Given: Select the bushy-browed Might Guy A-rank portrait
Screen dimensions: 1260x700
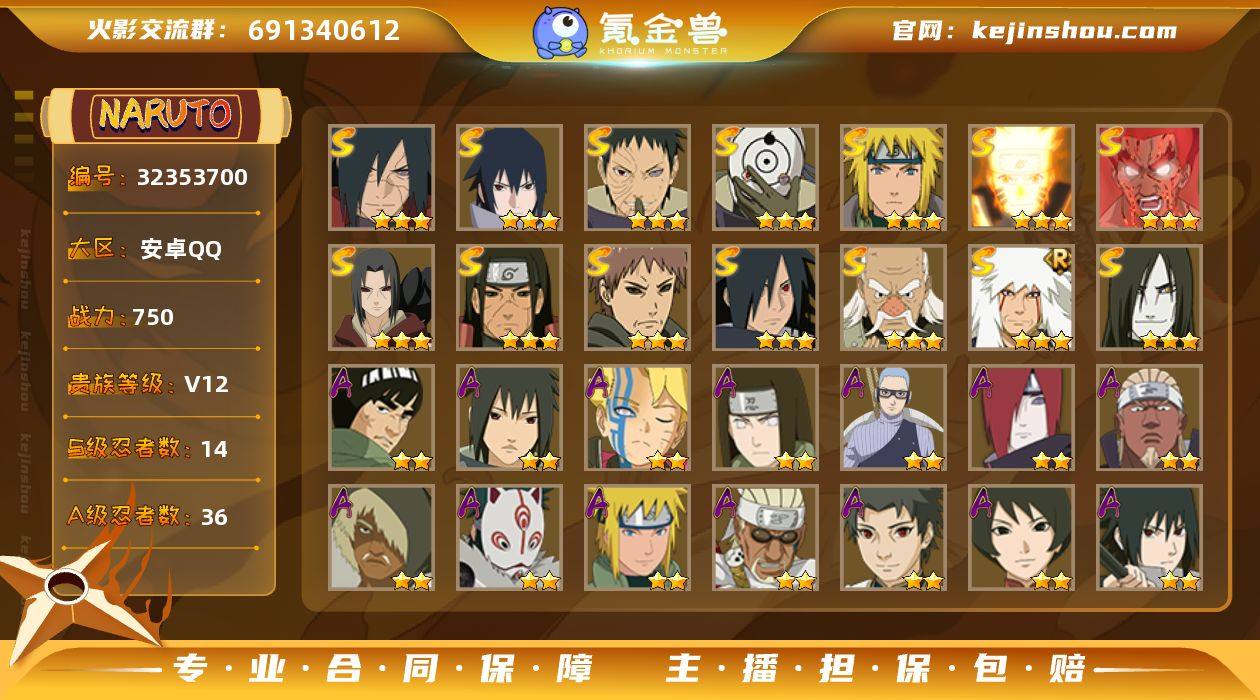Looking at the screenshot, I should click(x=381, y=417).
